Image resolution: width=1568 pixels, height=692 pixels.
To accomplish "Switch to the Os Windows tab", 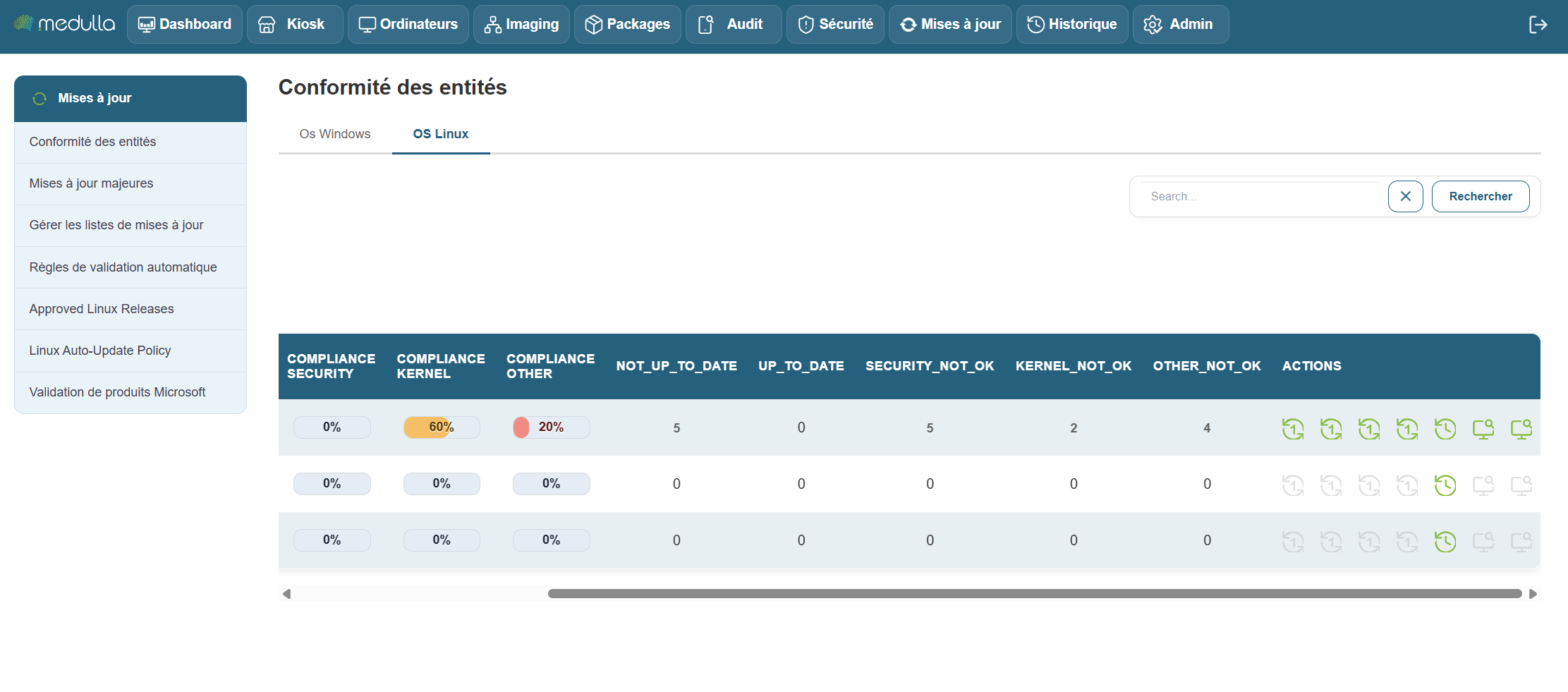I will (x=335, y=134).
